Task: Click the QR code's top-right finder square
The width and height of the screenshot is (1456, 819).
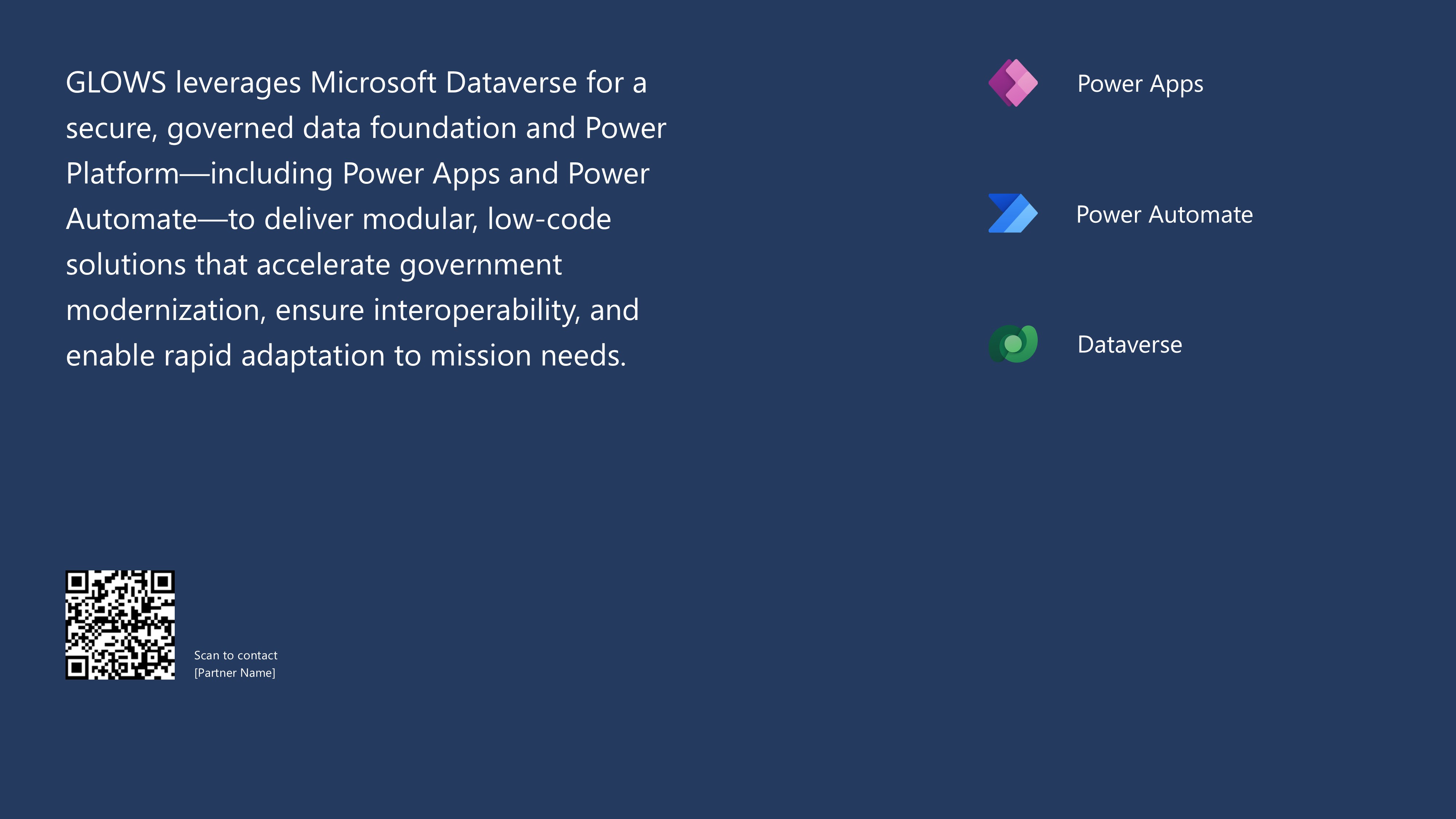Action: [x=163, y=581]
